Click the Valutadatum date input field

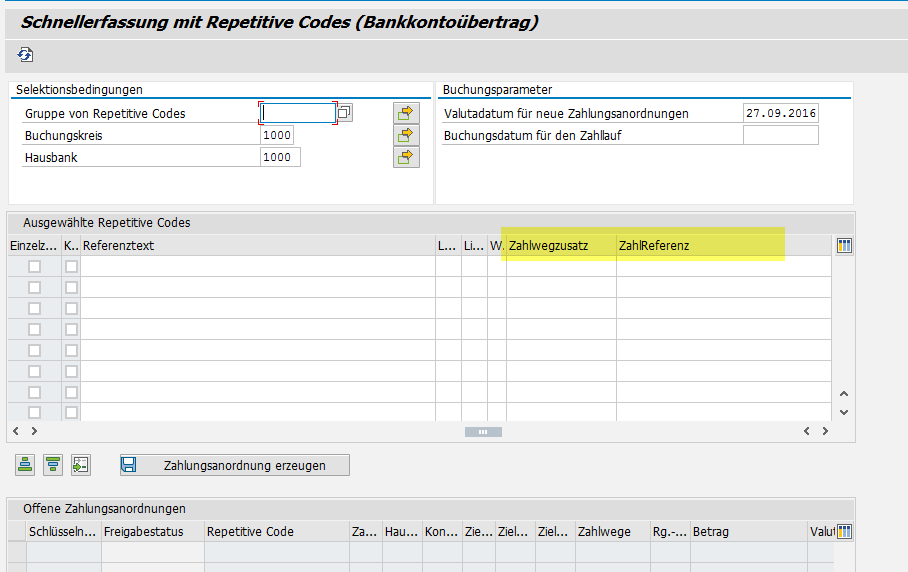(x=780, y=113)
